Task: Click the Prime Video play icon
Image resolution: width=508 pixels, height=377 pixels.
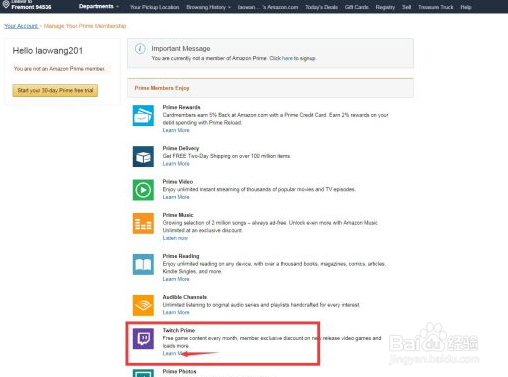Action: click(143, 190)
